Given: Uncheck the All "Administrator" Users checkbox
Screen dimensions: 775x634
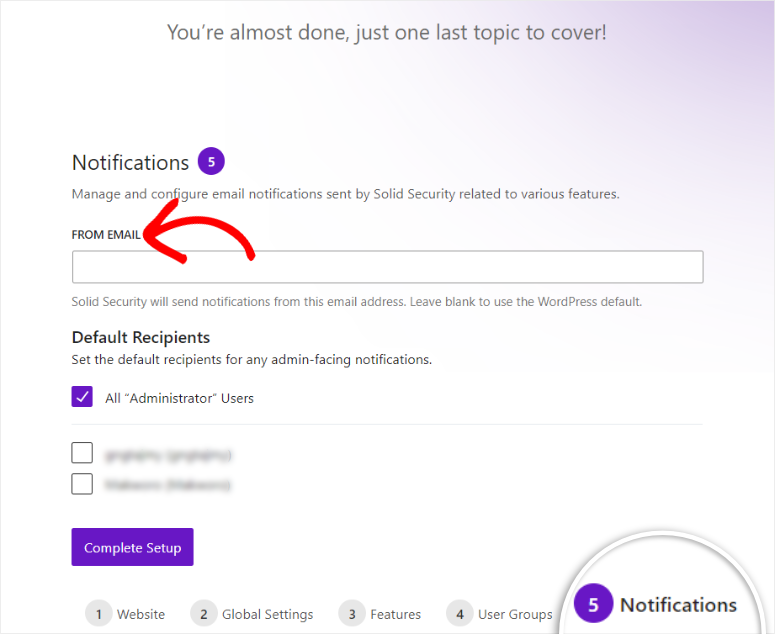Looking at the screenshot, I should [82, 397].
